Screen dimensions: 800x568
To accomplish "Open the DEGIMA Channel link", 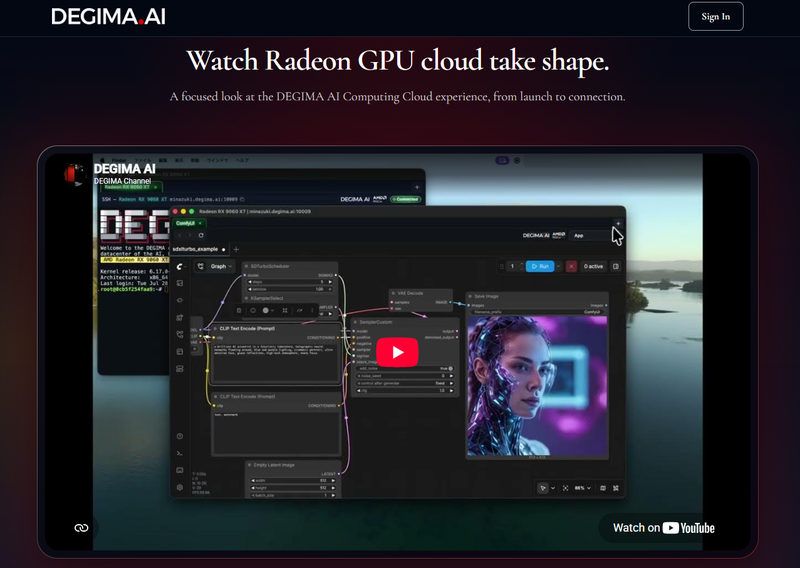I will point(122,181).
